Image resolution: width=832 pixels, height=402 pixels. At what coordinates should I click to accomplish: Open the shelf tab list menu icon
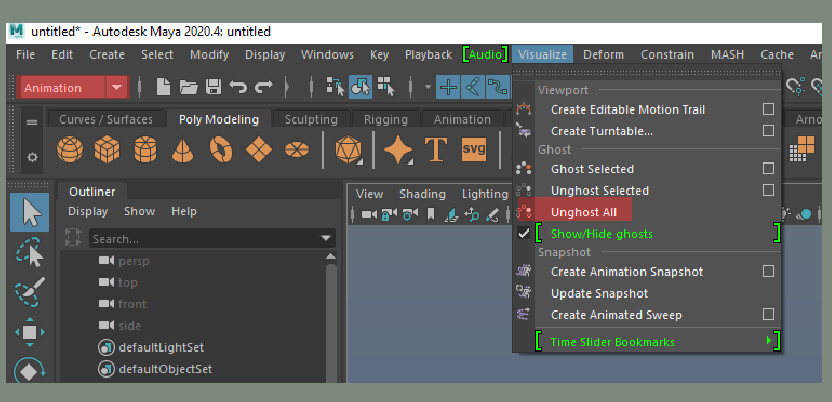(32, 122)
